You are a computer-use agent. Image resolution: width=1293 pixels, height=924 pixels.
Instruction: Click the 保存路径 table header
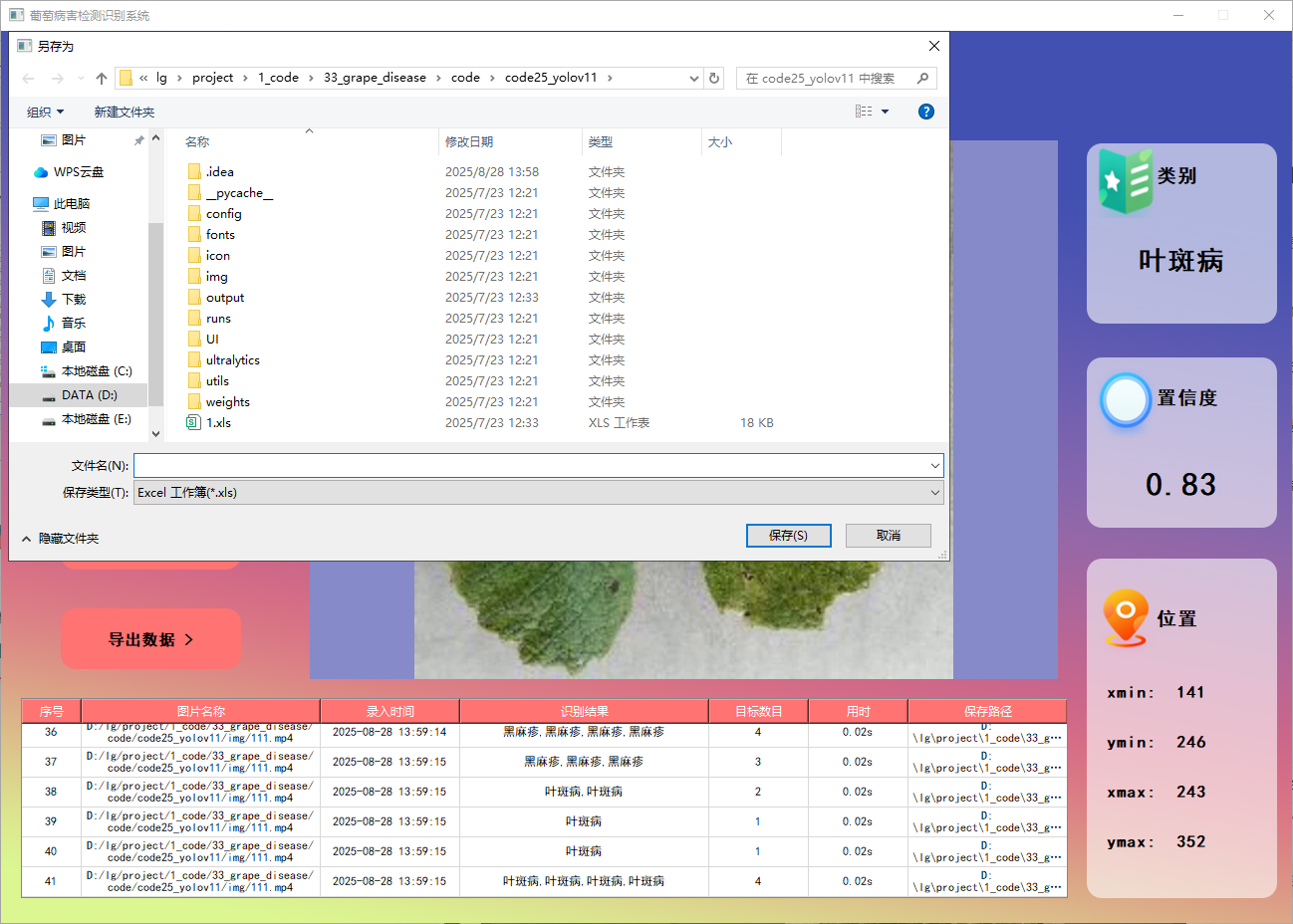point(987,711)
